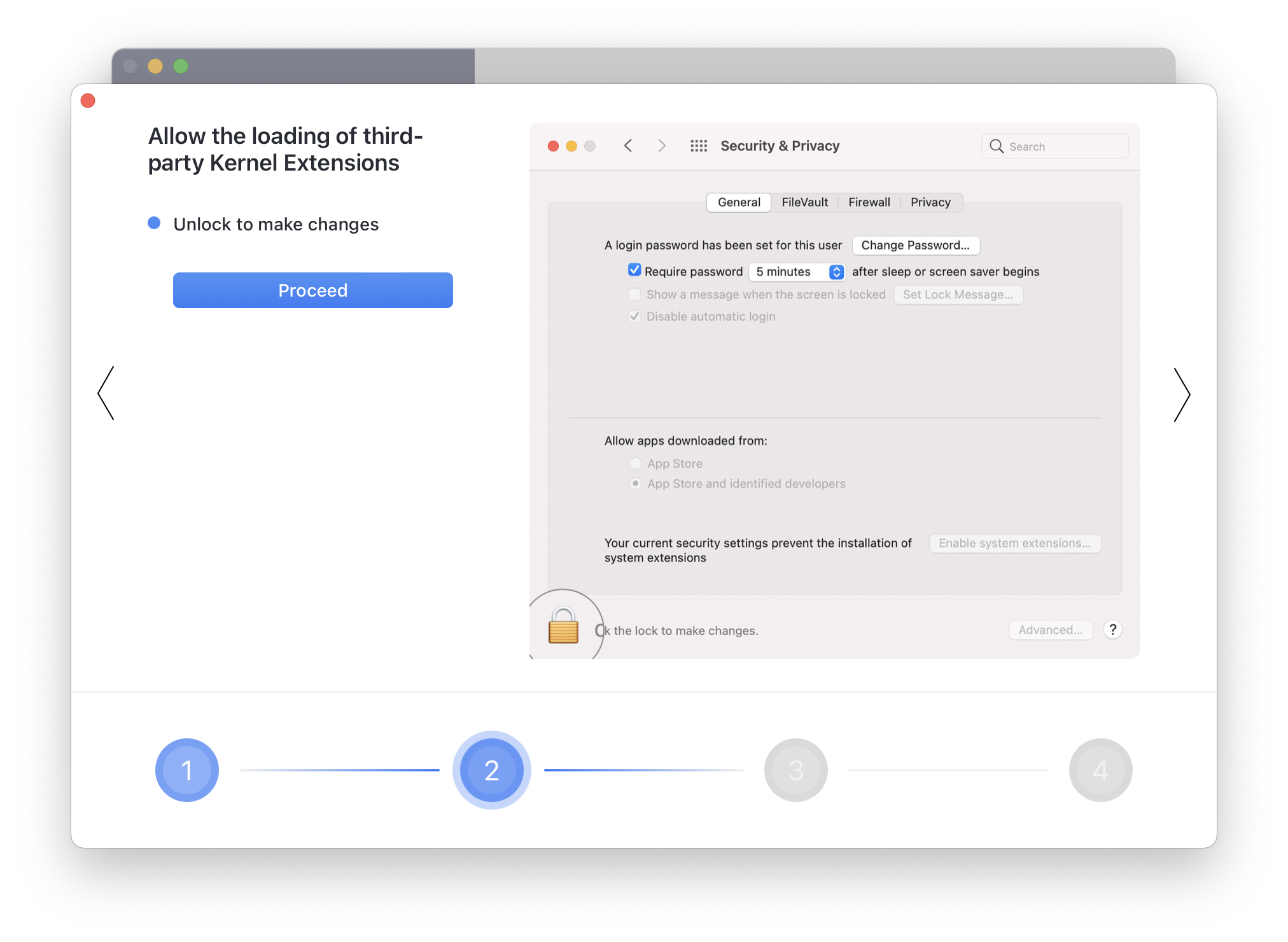
Task: Select App Store and identified developers option
Action: pos(635,484)
